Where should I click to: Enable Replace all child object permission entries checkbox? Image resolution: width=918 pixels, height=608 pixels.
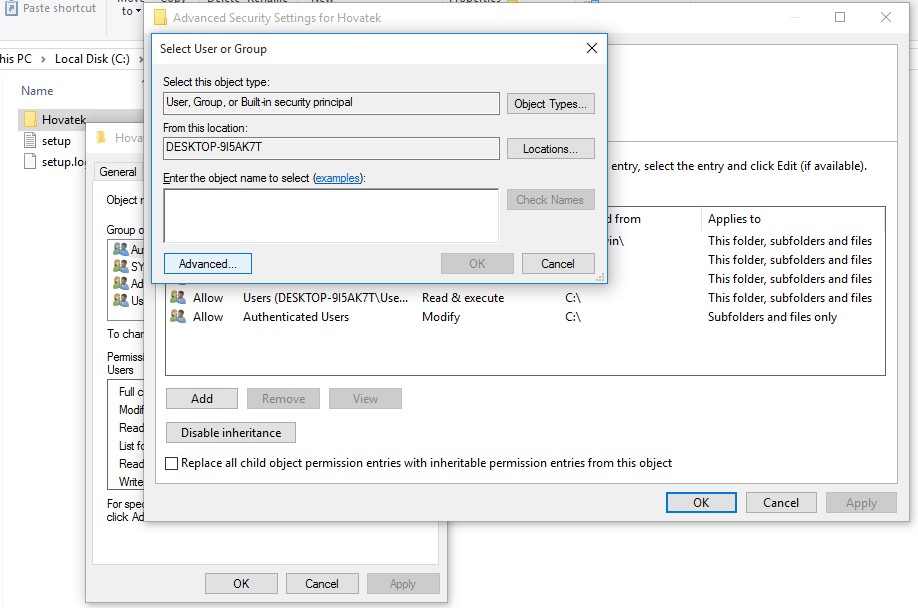pos(172,464)
